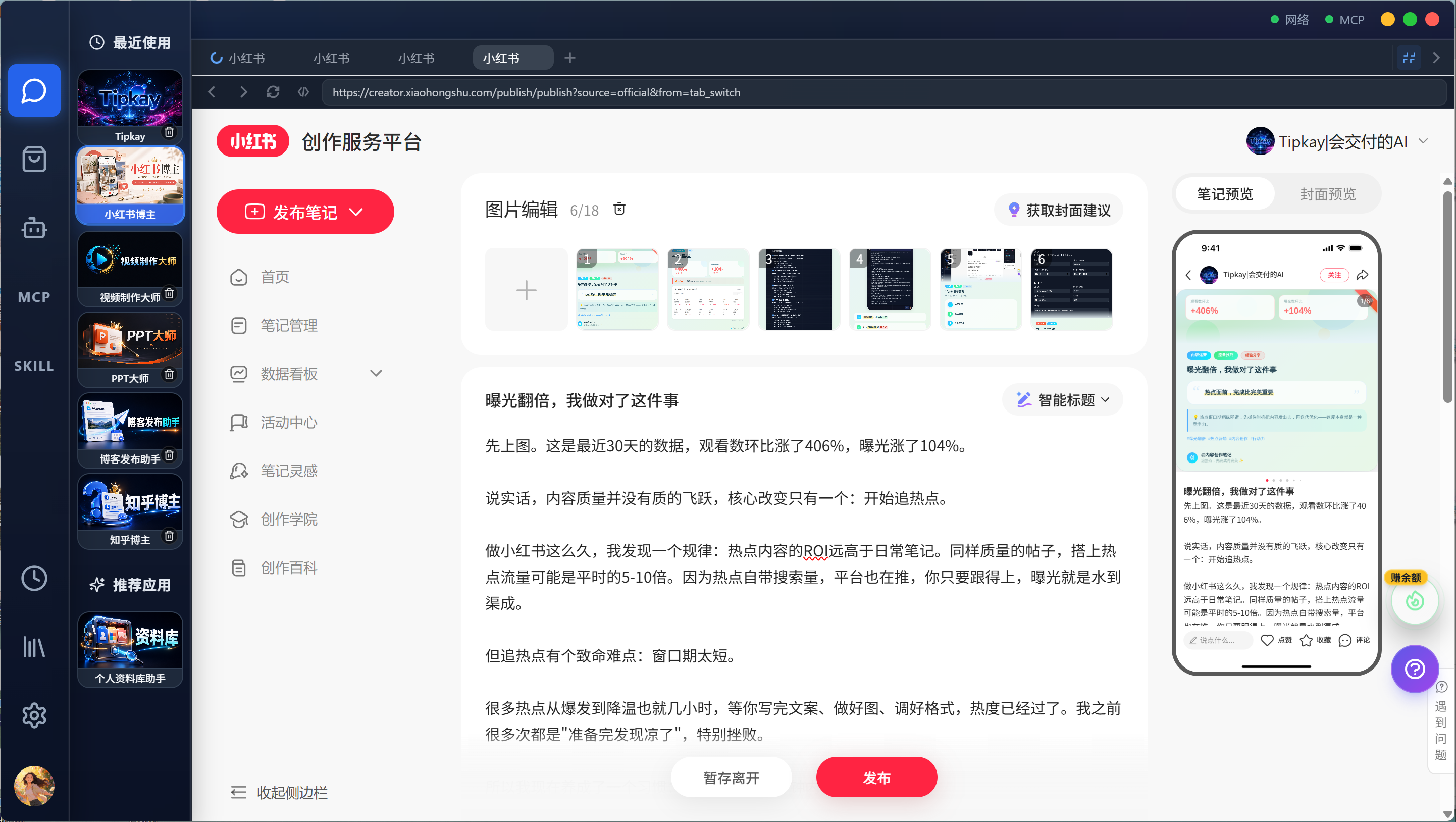
Task: Click 获取封面建议 button
Action: pyautogui.click(x=1059, y=211)
